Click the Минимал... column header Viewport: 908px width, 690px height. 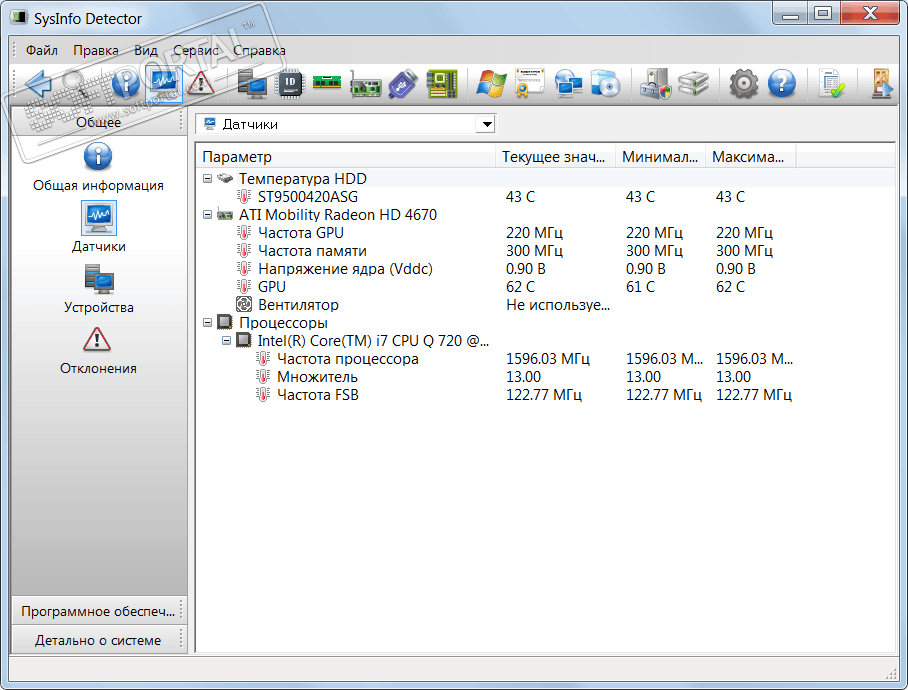click(x=660, y=156)
